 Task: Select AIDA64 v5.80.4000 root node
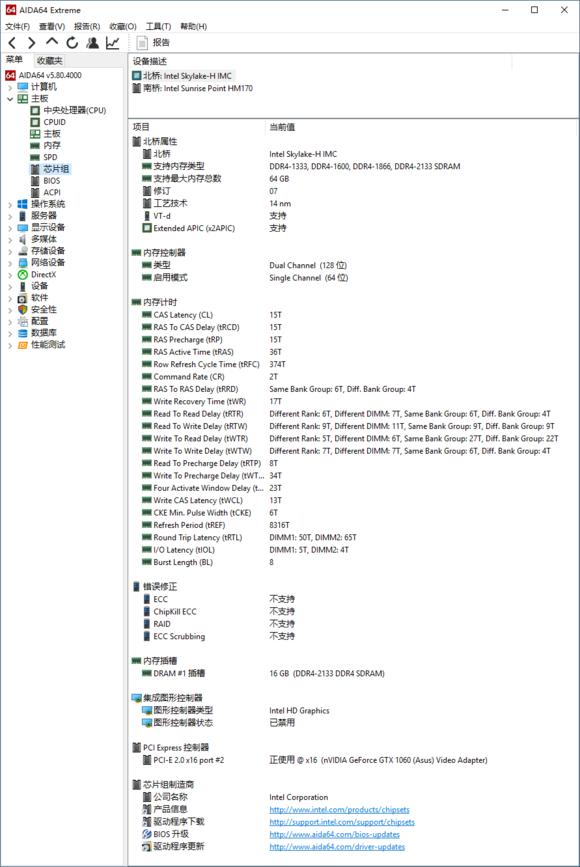[50, 75]
